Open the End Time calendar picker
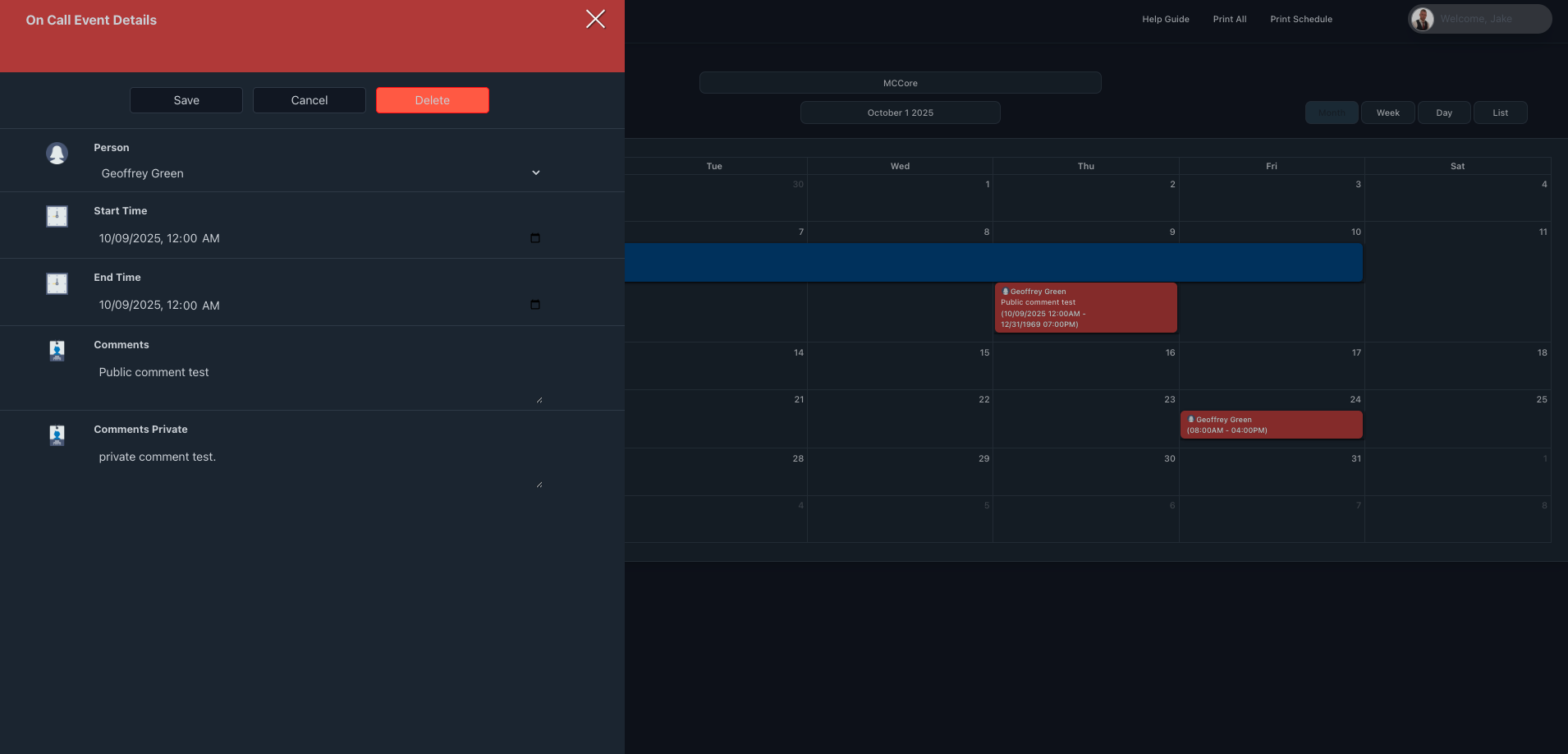Viewport: 1568px width, 754px height. [535, 305]
